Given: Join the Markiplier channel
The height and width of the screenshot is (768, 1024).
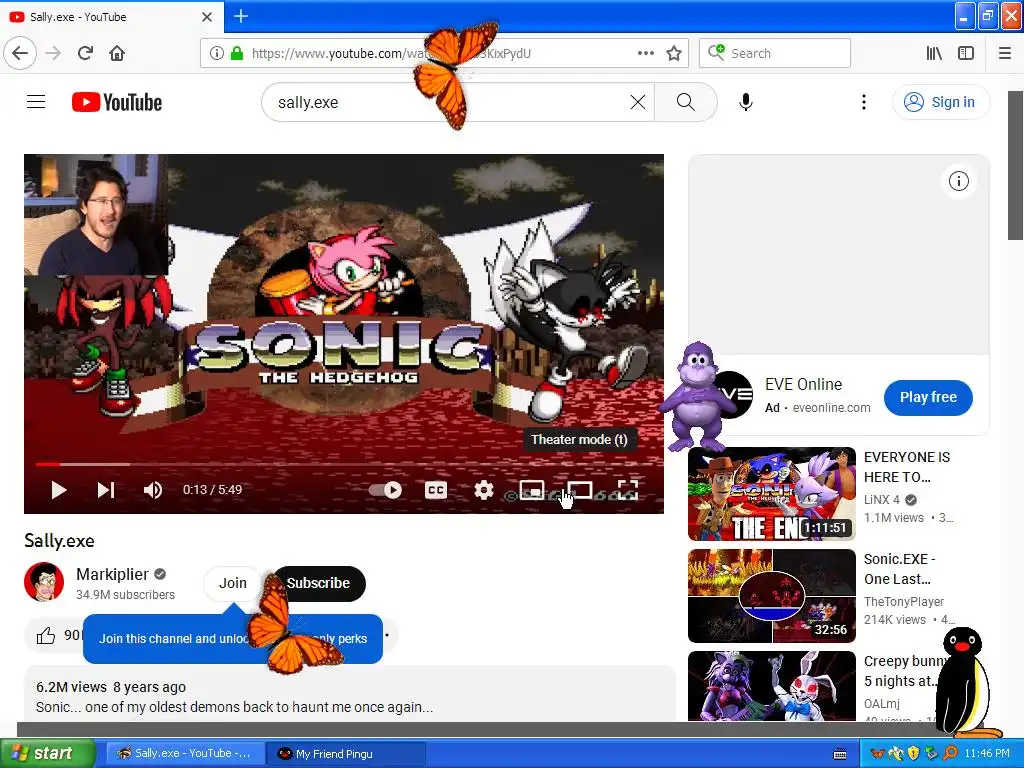Looking at the screenshot, I should tap(232, 583).
